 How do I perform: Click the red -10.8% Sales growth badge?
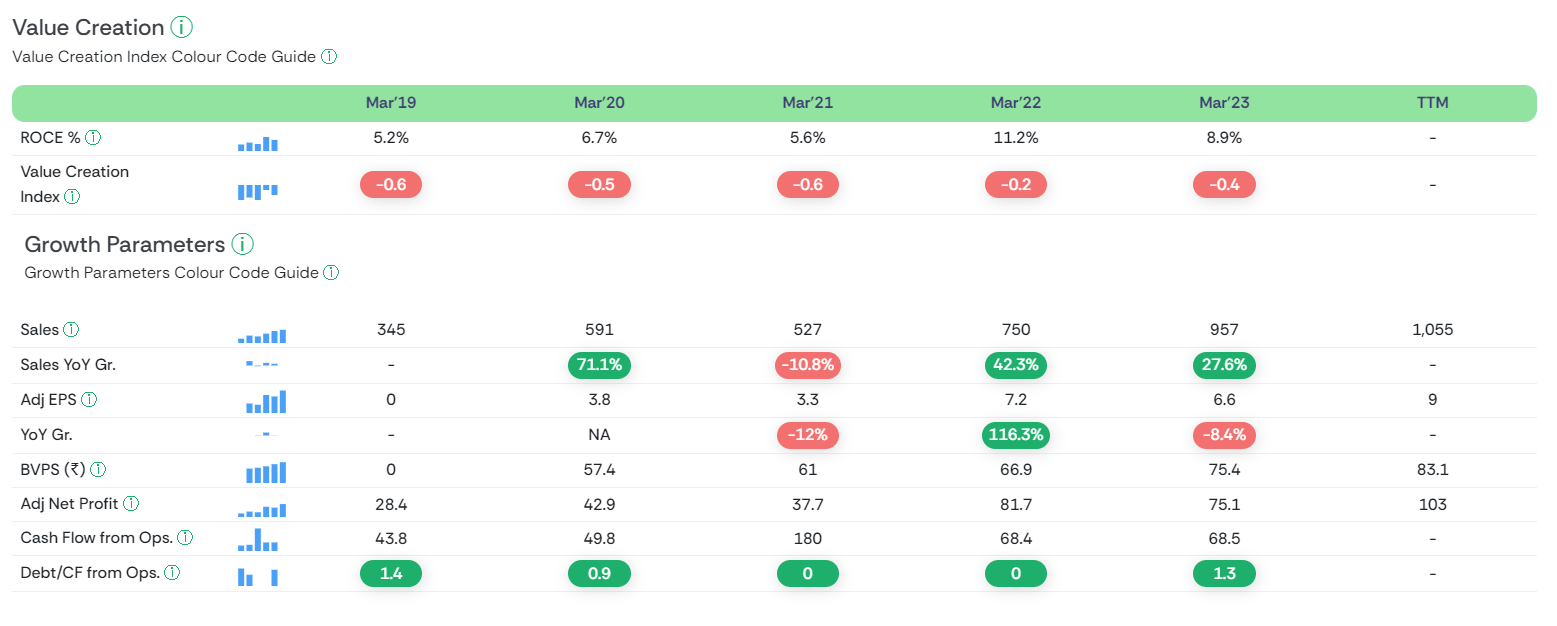coord(807,365)
